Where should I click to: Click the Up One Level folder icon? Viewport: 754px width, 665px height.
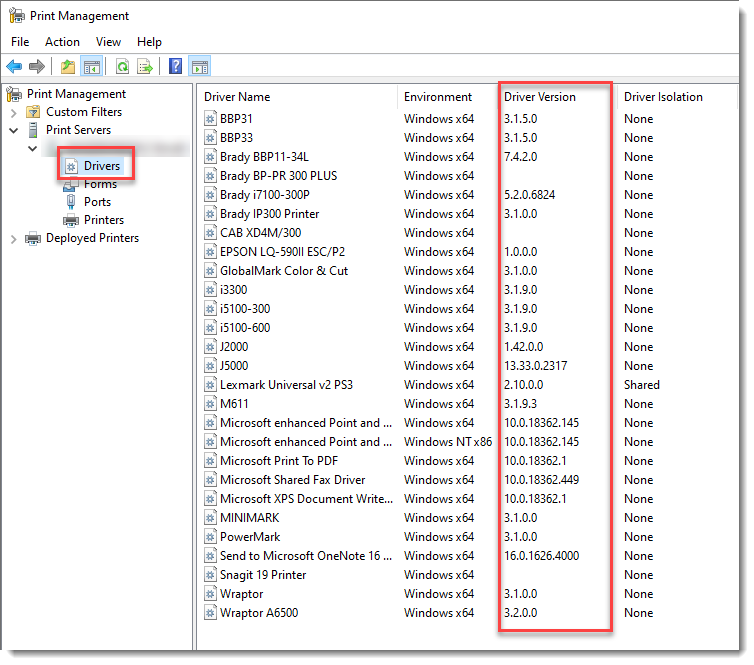pos(67,67)
